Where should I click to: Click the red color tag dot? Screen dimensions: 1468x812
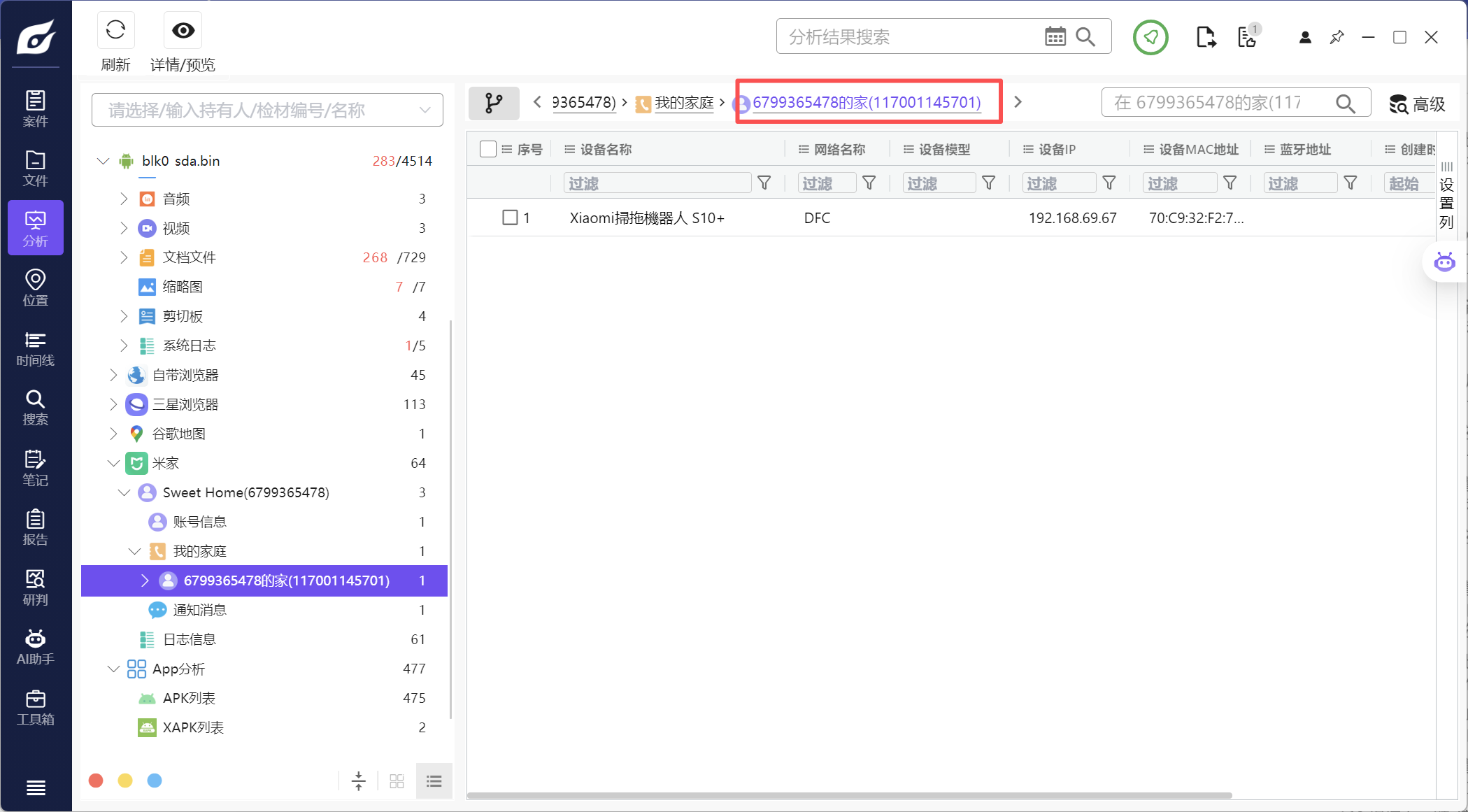(x=97, y=781)
